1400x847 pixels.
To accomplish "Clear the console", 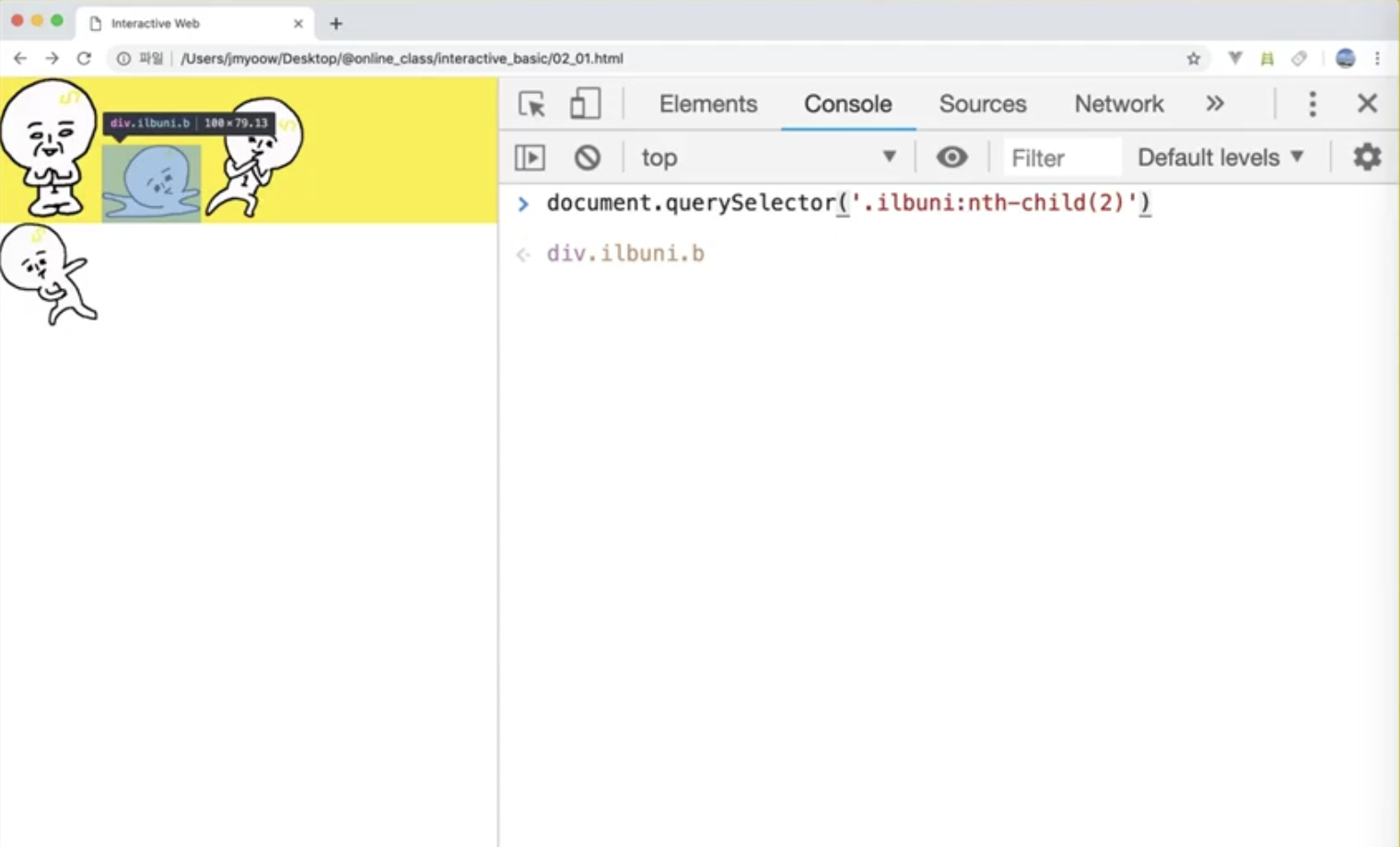I will [x=587, y=157].
